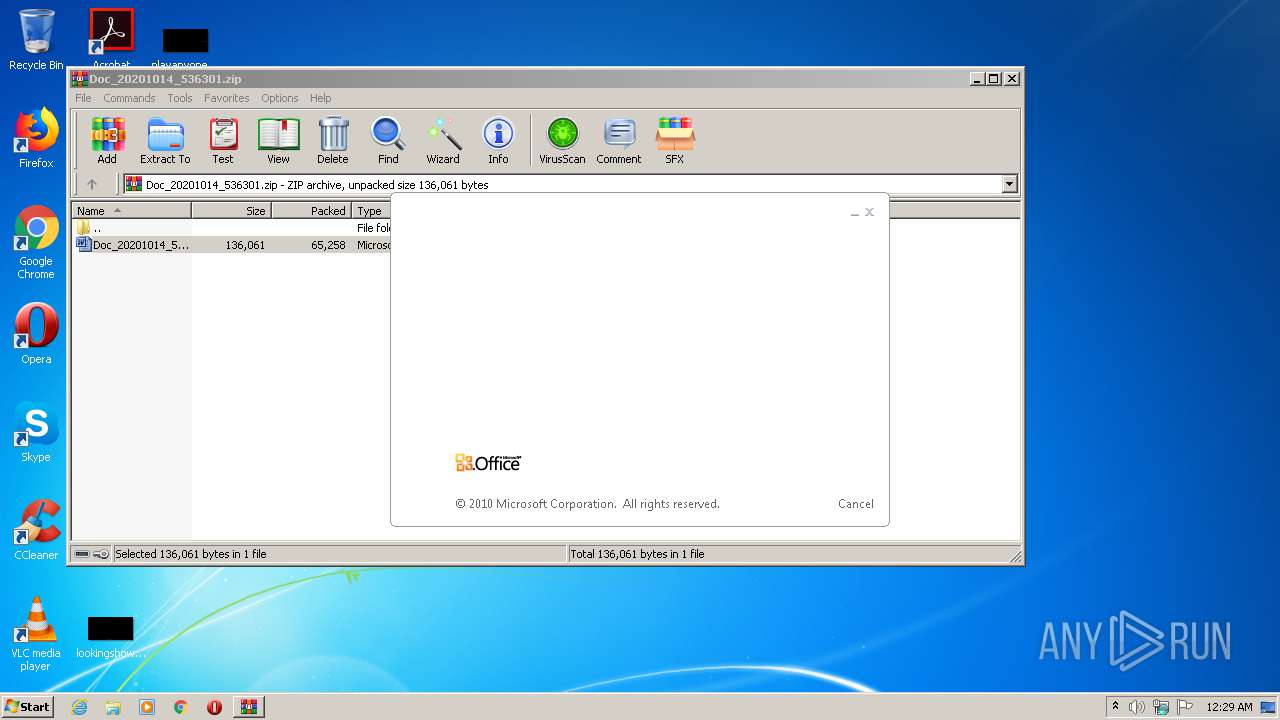
Task: Open Acrobat Reader desktop shortcut
Action: click(112, 38)
